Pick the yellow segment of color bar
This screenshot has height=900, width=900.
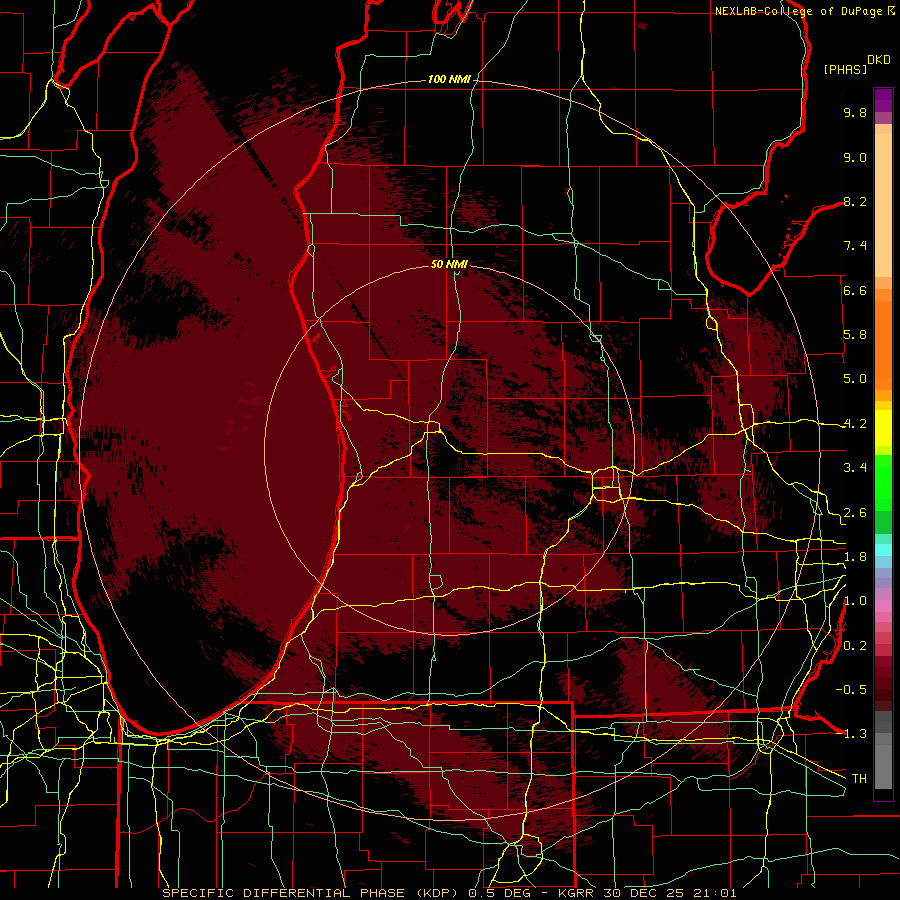point(883,428)
